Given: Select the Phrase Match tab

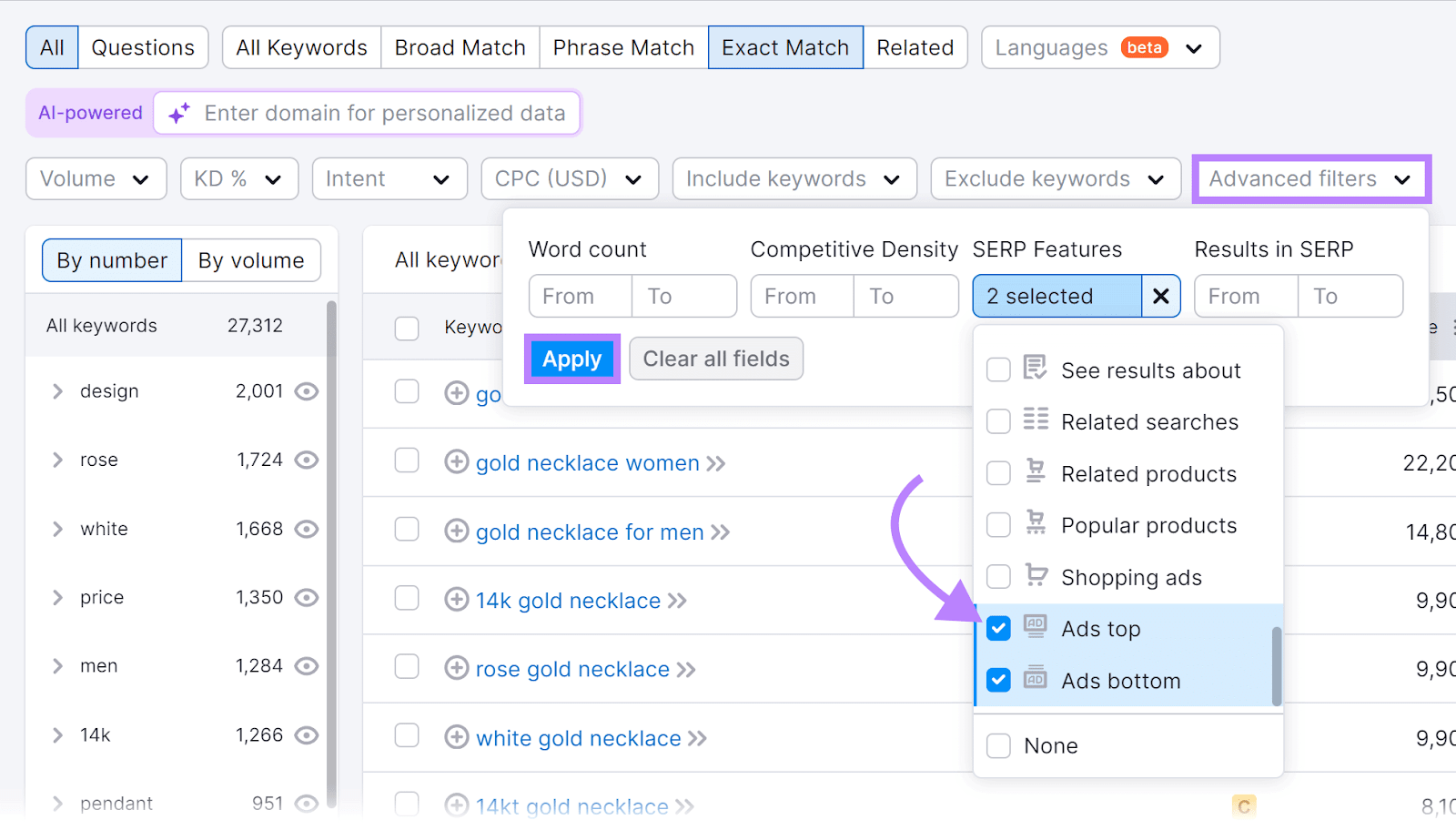Looking at the screenshot, I should [622, 46].
